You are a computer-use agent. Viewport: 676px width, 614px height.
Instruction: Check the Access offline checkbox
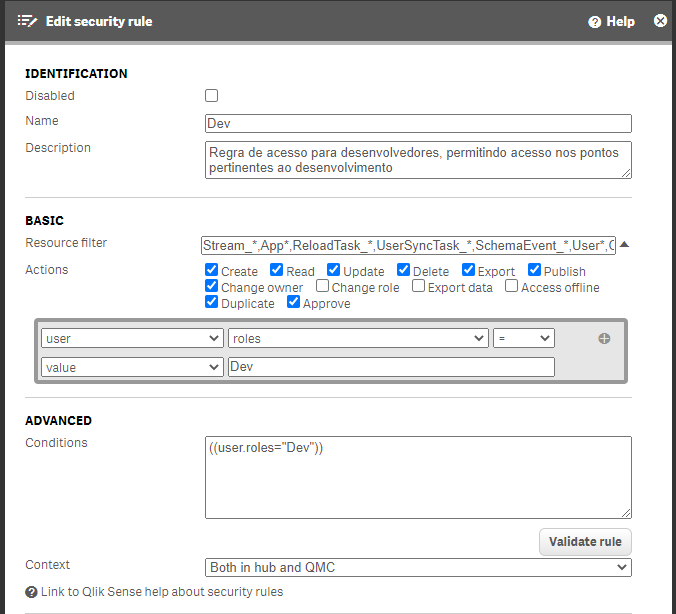512,287
